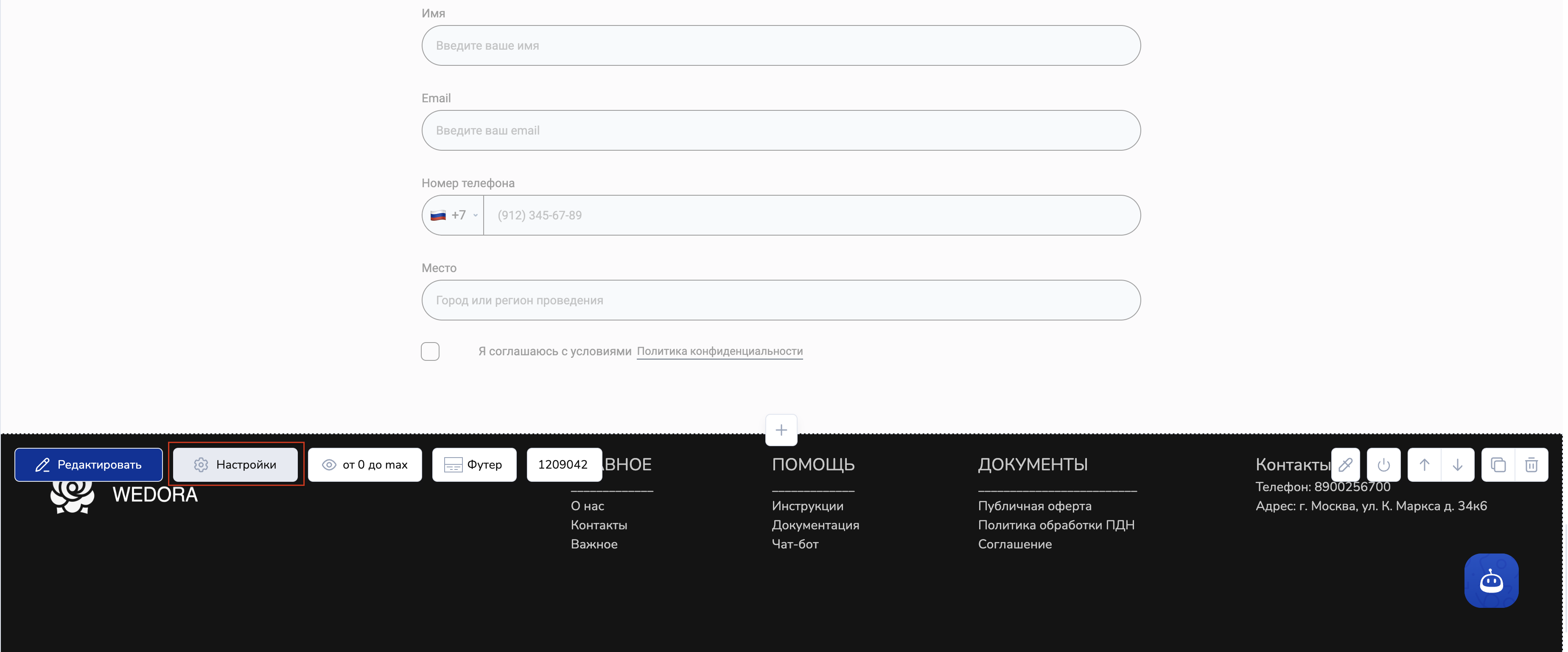Toggle visibility range от 0 до max
Image resolution: width=1568 pixels, height=652 pixels.
pos(364,465)
